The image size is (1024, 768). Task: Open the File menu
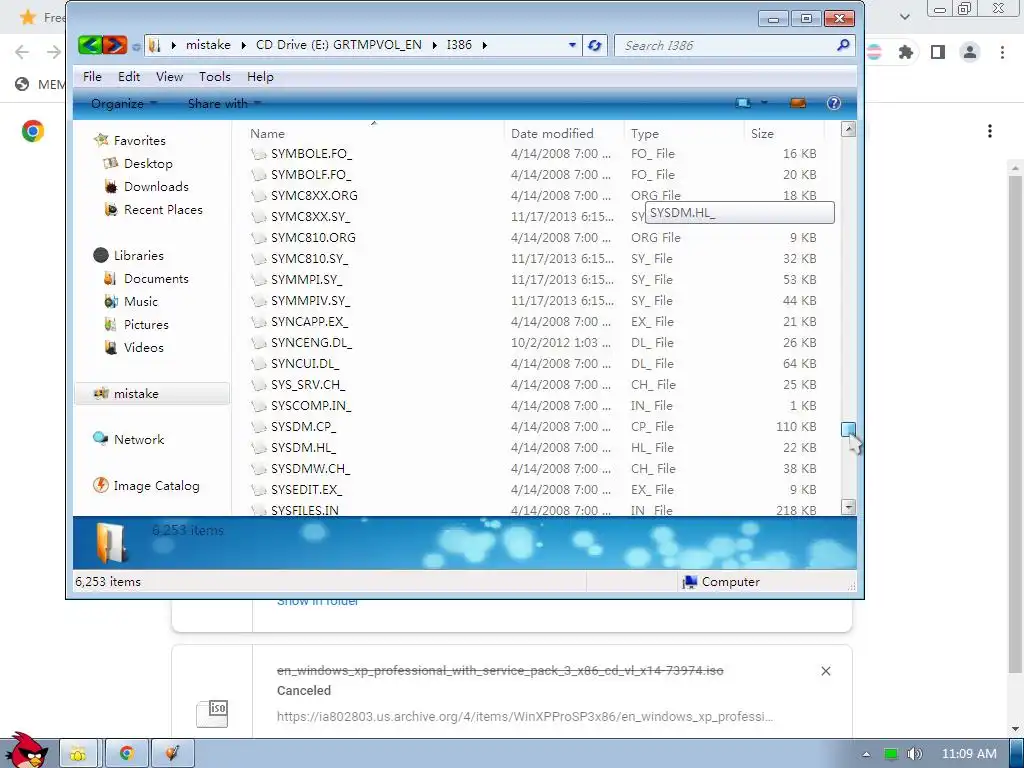click(92, 76)
